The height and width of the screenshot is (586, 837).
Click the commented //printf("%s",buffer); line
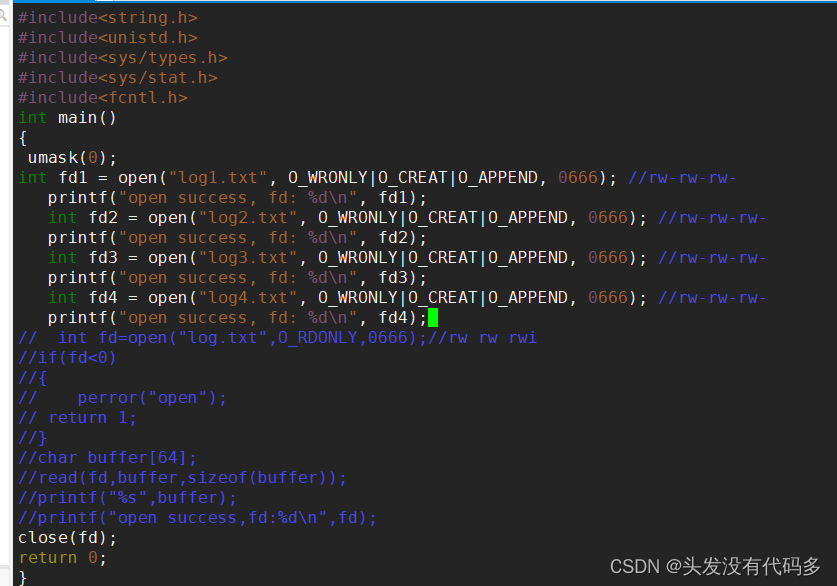tap(128, 498)
